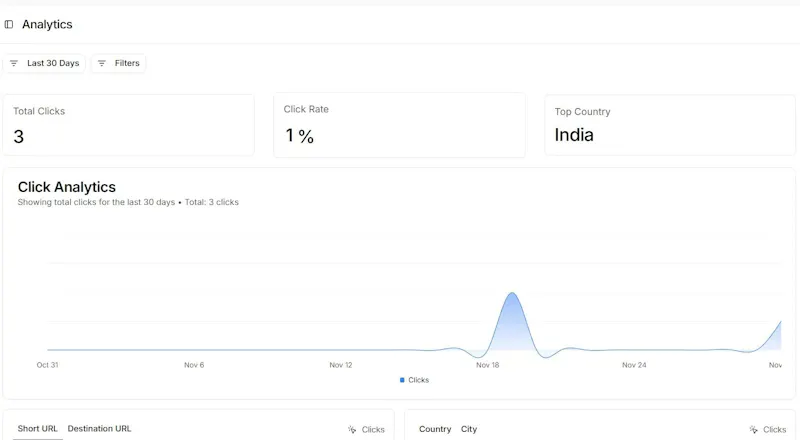Click the Nov 12 axis label

(x=341, y=365)
